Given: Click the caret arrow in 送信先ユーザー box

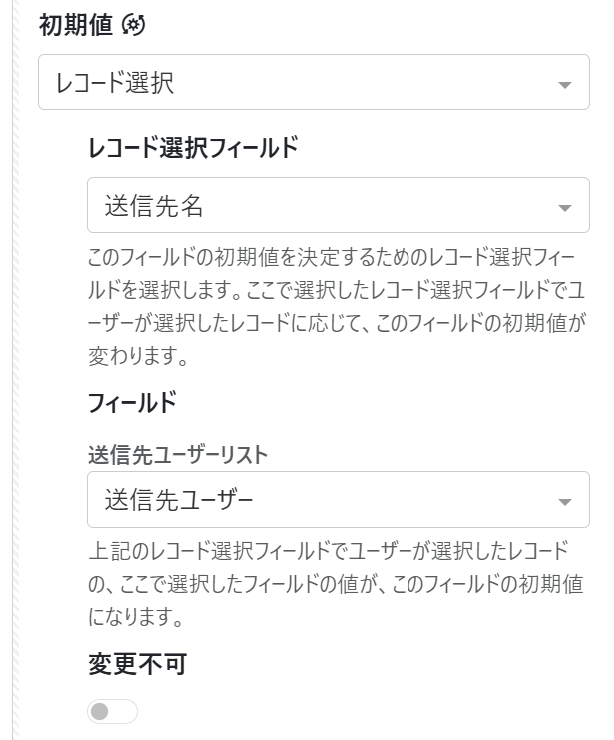Looking at the screenshot, I should click(564, 501).
